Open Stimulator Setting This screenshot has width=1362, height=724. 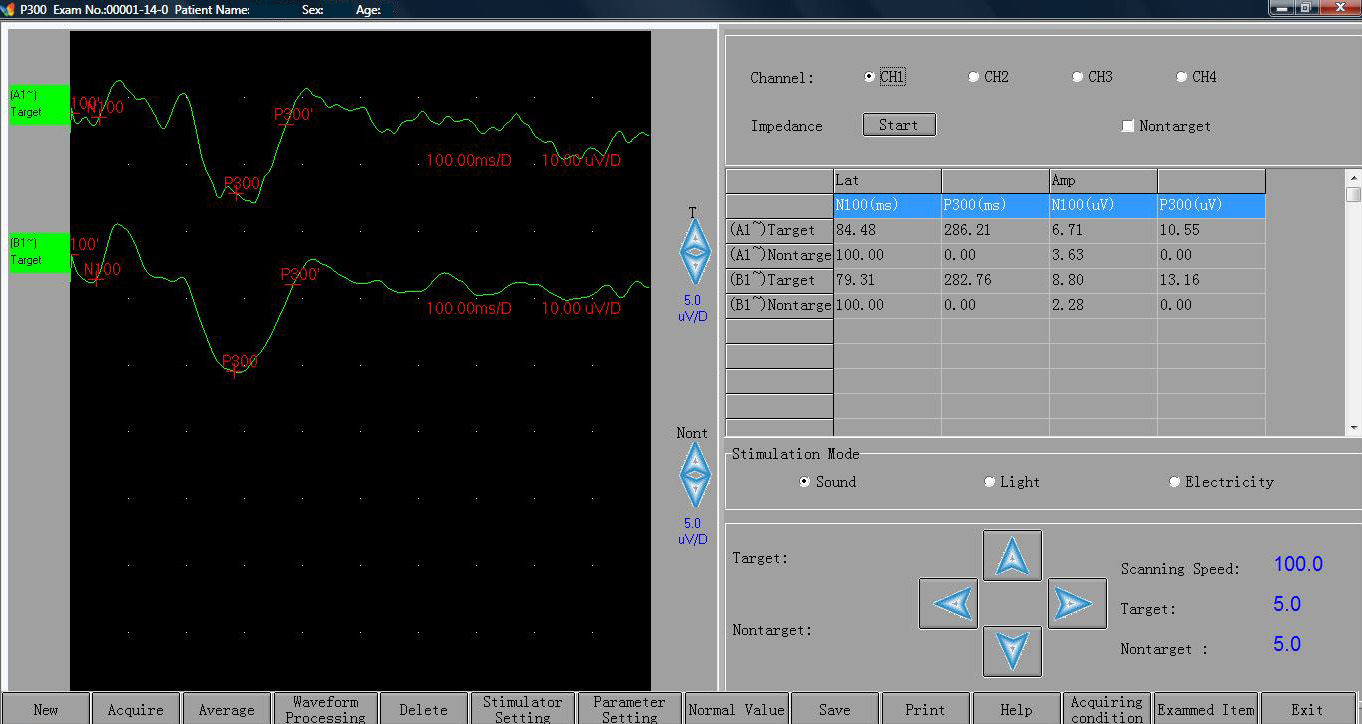point(523,709)
